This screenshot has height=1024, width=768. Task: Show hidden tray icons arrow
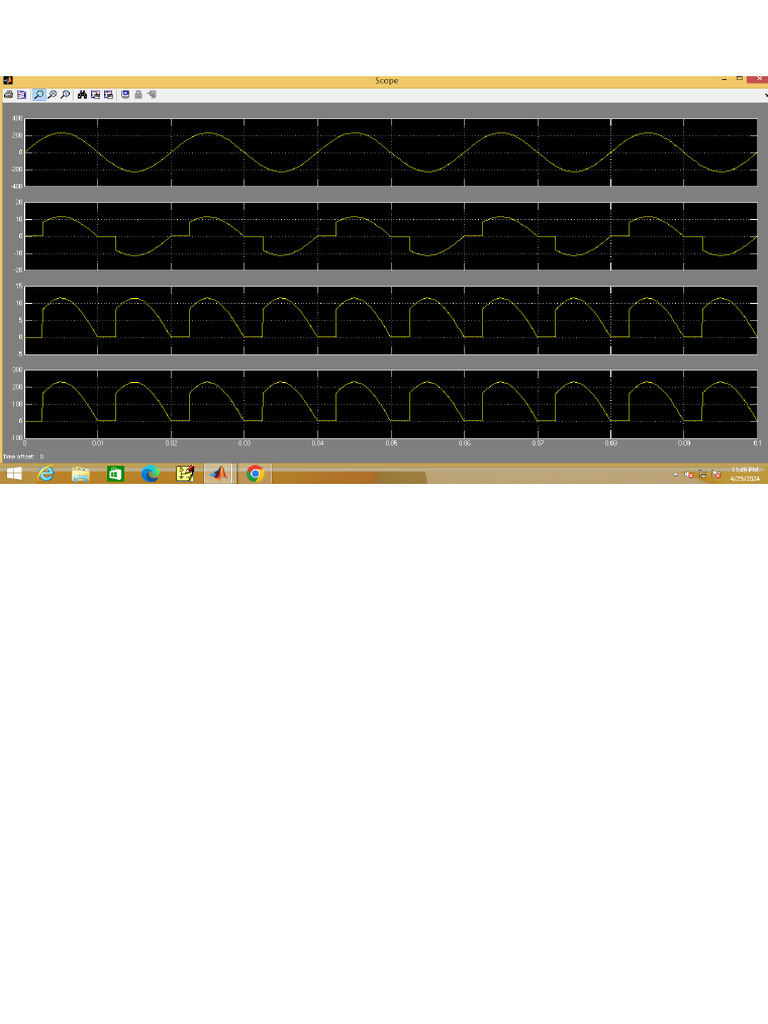coord(675,475)
